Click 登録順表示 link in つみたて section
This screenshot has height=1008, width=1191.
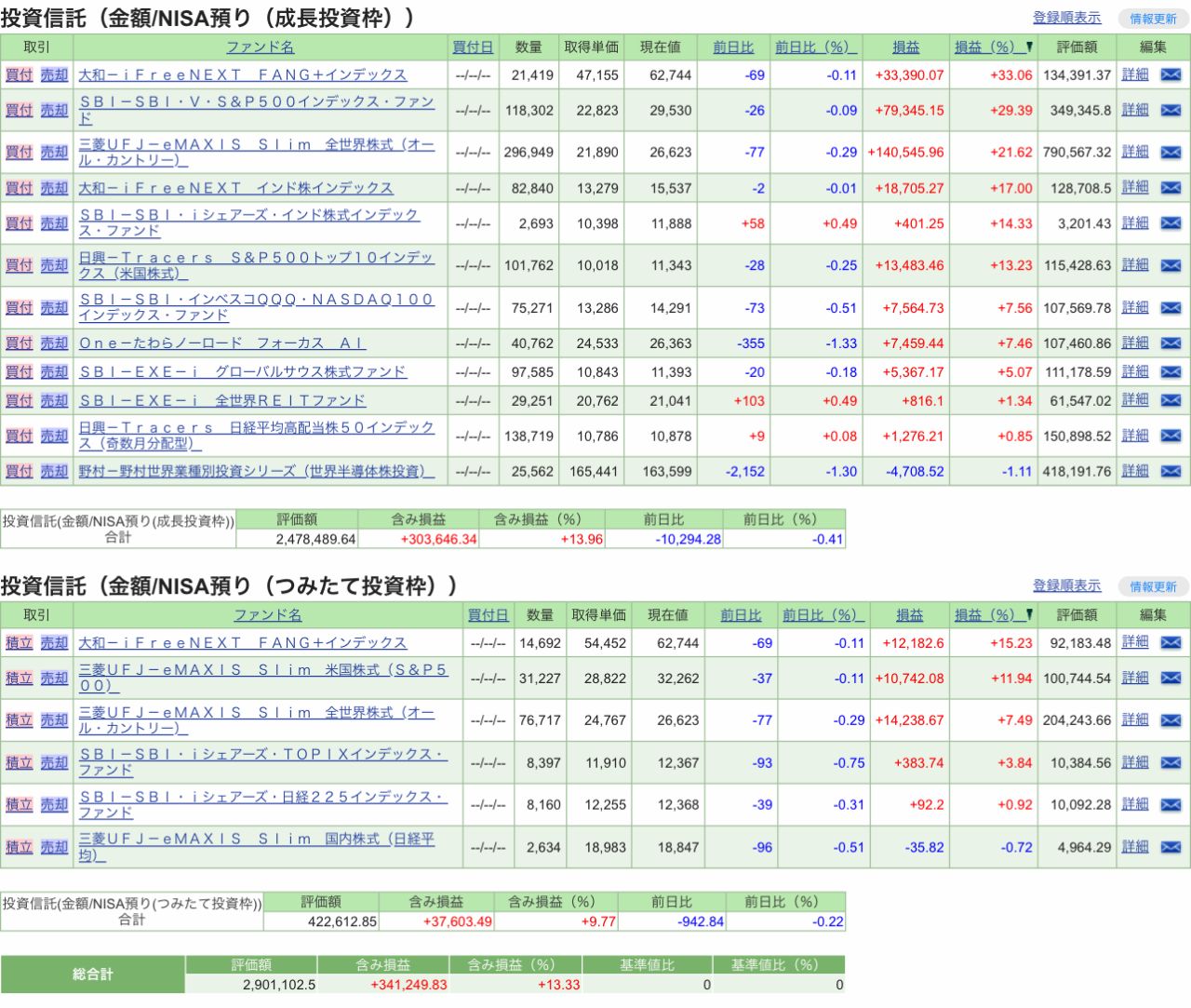[x=1066, y=585]
